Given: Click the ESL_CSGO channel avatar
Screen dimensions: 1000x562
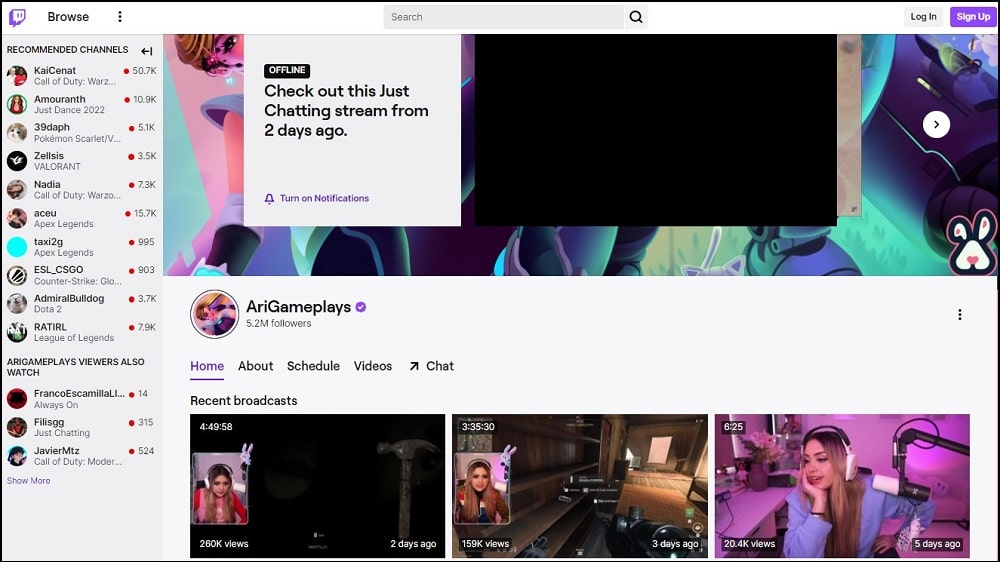Looking at the screenshot, I should point(17,275).
